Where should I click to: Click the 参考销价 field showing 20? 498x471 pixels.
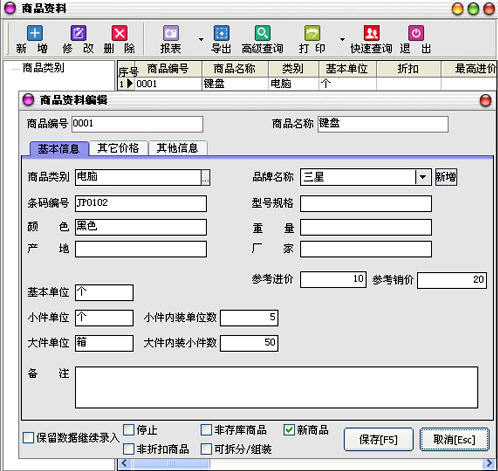tap(452, 280)
